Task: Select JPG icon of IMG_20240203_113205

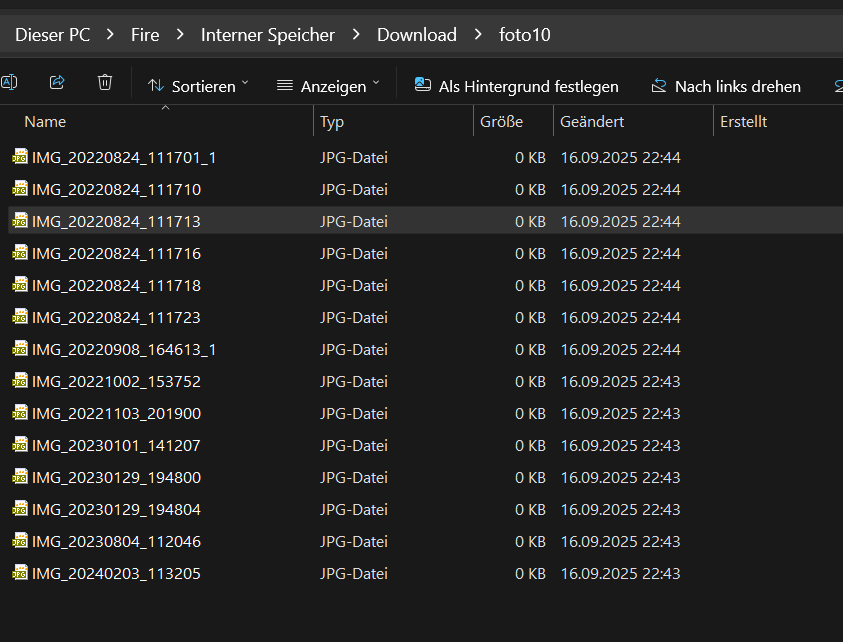Action: click(x=20, y=573)
